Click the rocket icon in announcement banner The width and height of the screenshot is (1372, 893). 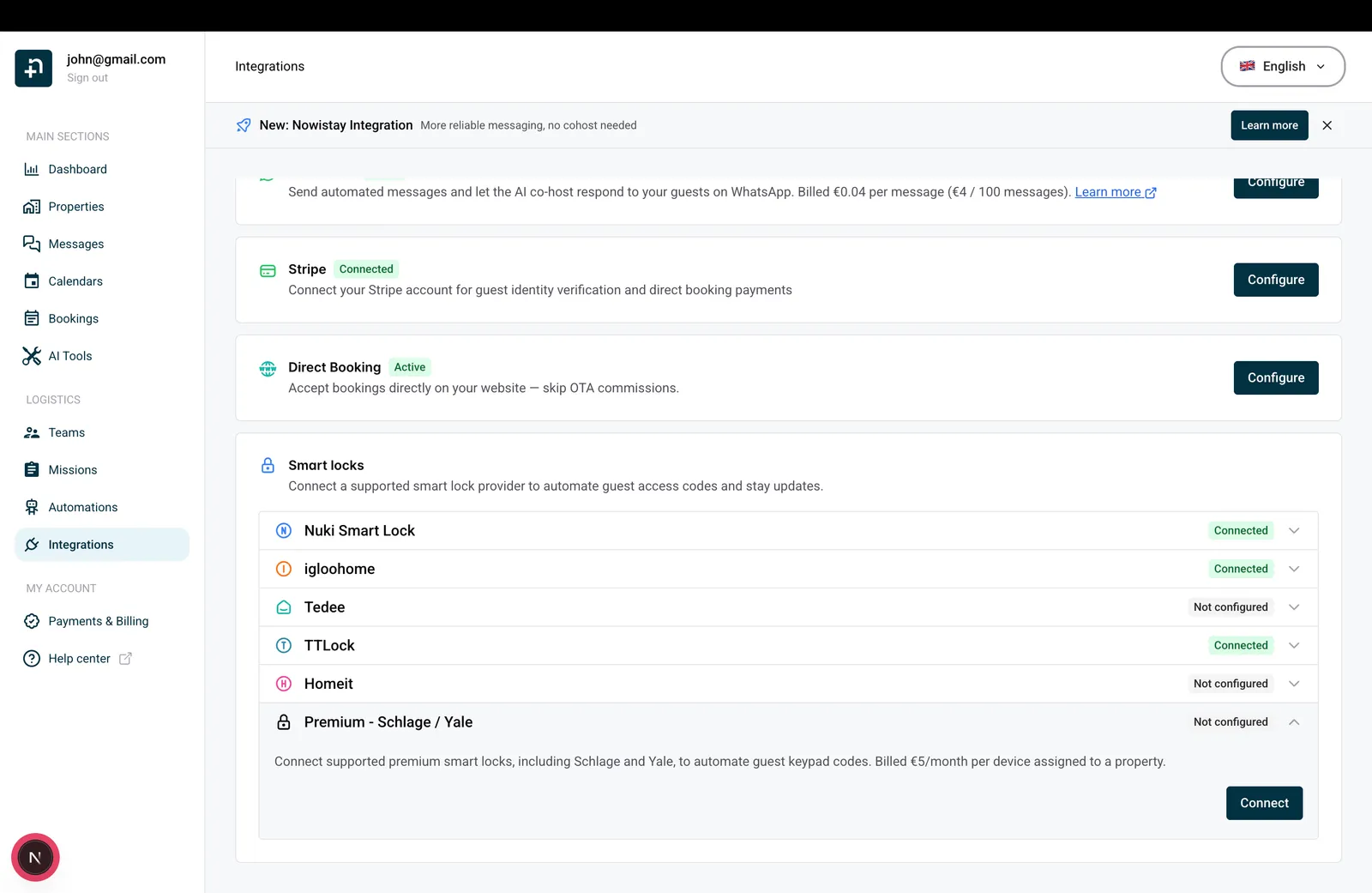click(x=244, y=125)
